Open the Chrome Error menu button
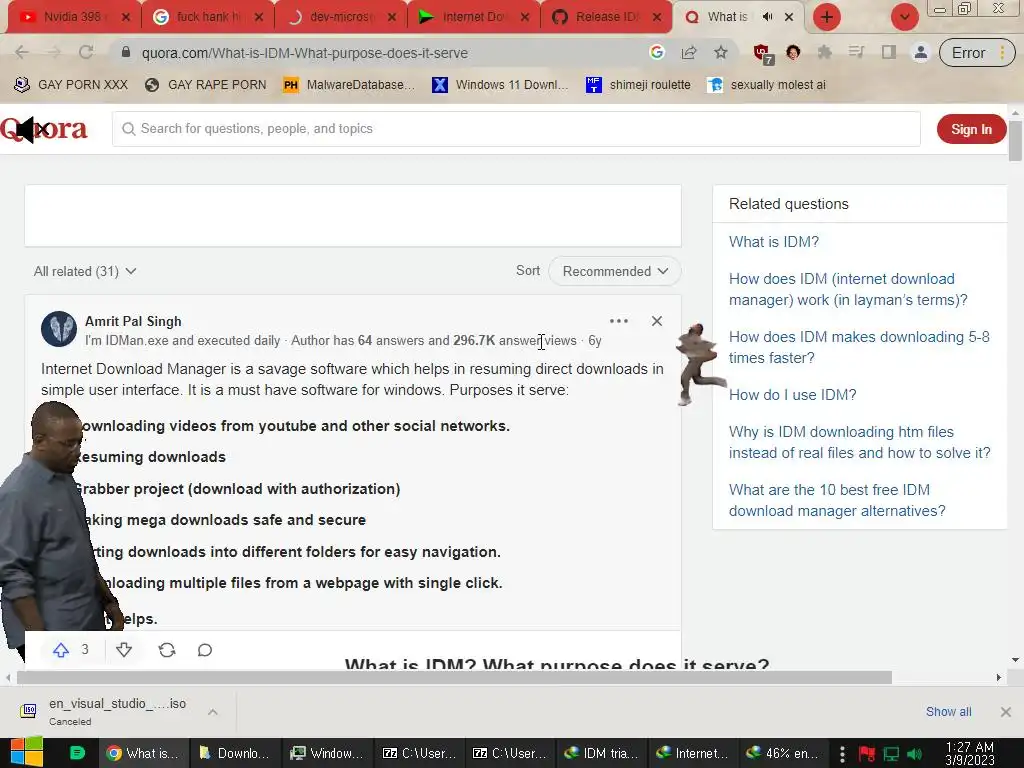This screenshot has width=1024, height=768. tap(977, 53)
